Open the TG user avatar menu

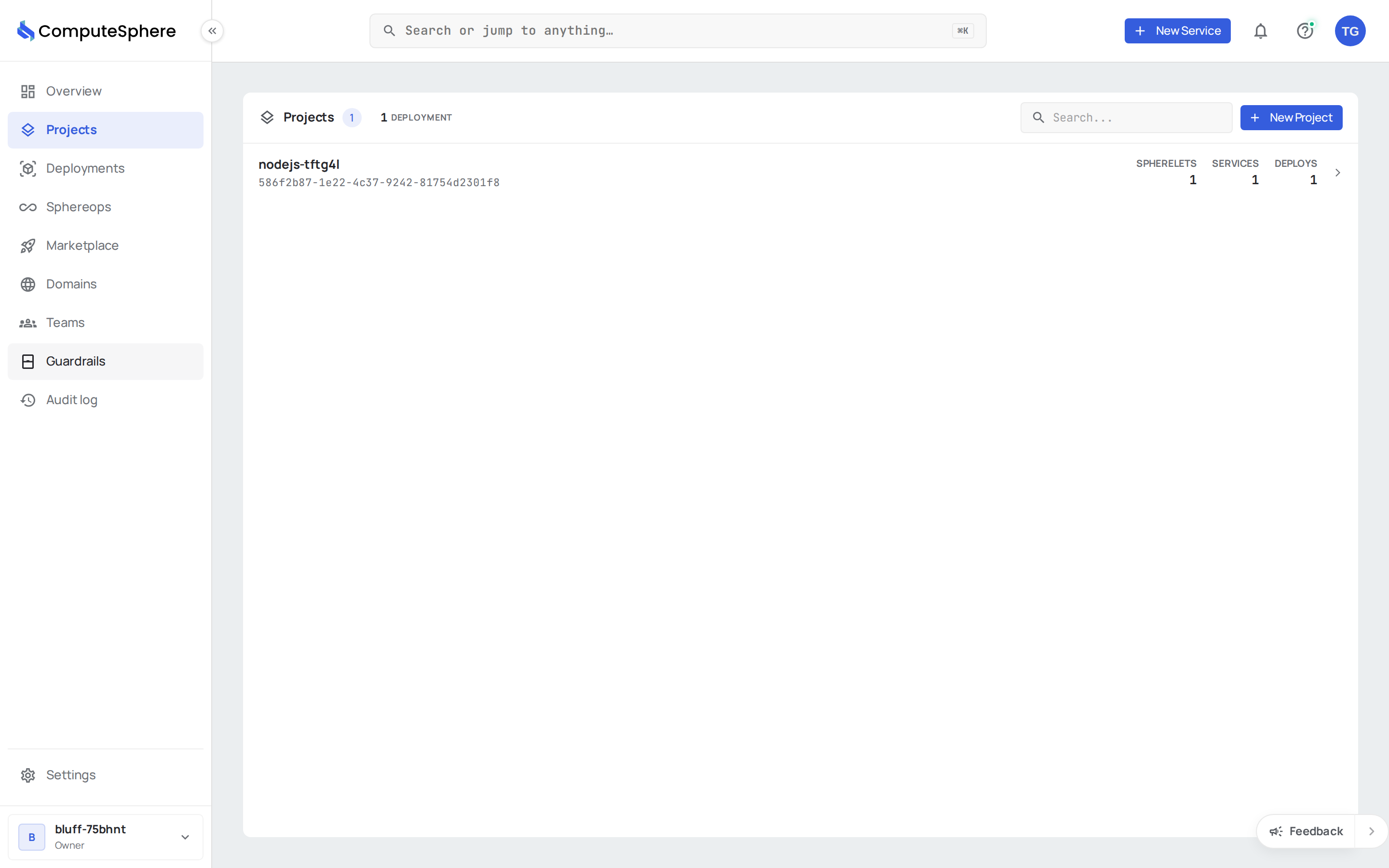(1350, 31)
